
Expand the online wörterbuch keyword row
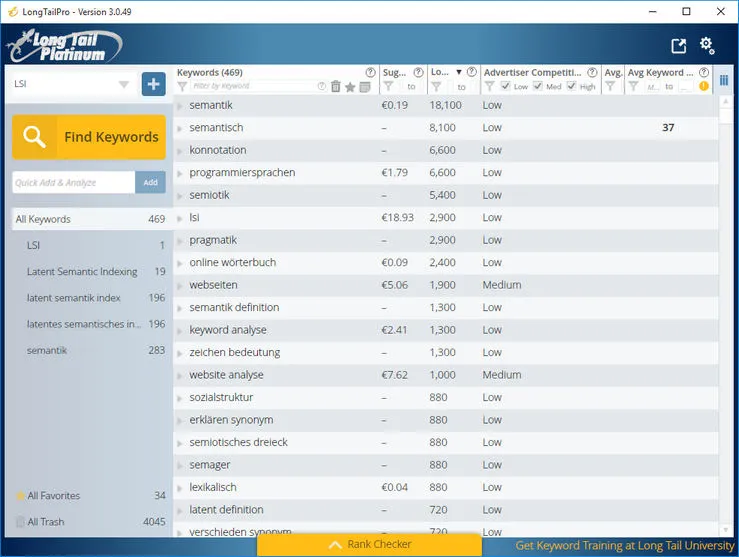(x=180, y=263)
